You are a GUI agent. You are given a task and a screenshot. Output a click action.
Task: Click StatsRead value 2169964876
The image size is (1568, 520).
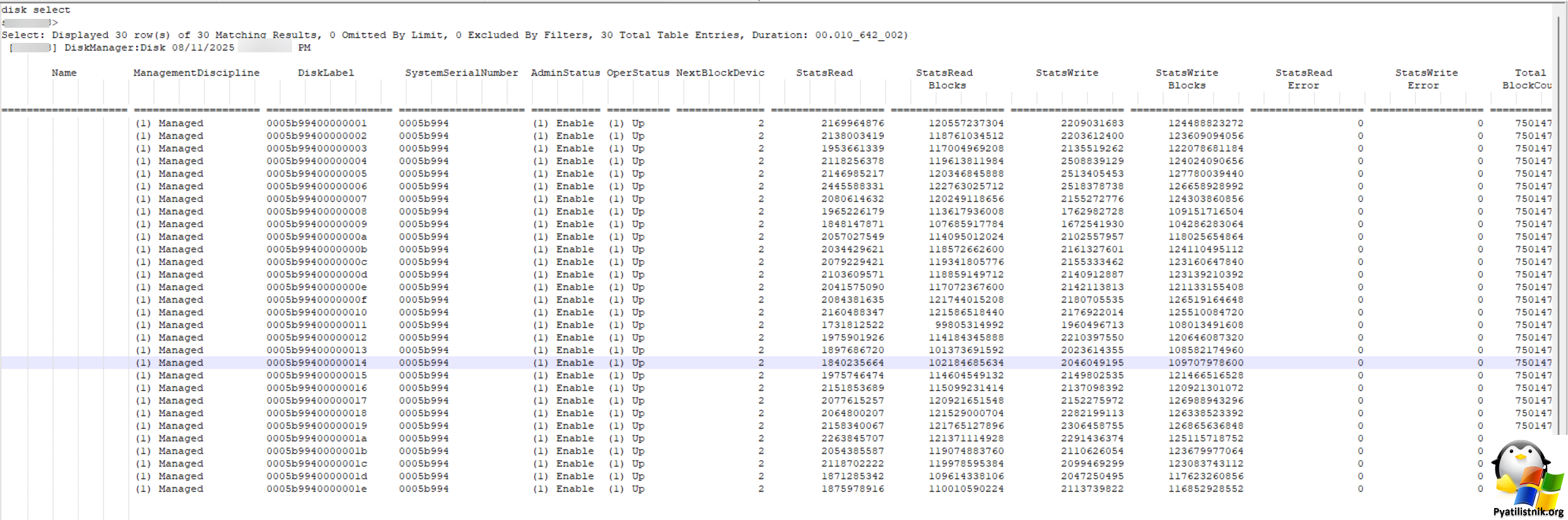tap(853, 124)
